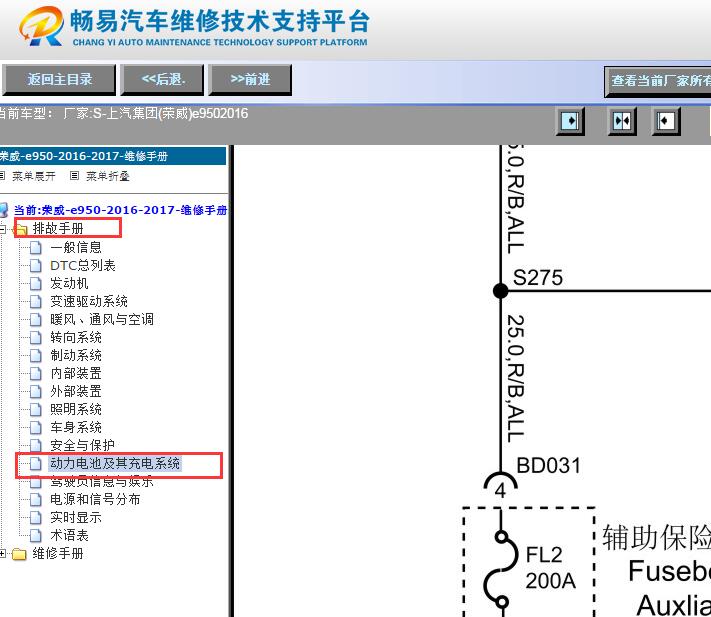Open the DTC总列表 tree entry
The image size is (711, 617).
(83, 265)
